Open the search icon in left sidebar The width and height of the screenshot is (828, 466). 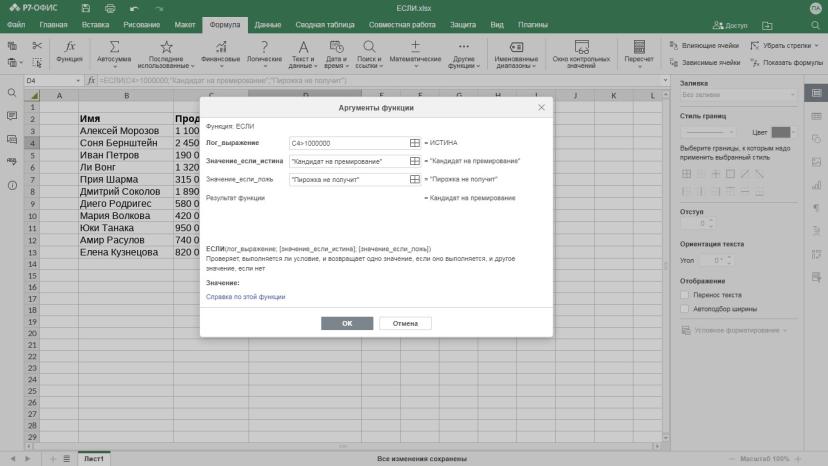[12, 93]
